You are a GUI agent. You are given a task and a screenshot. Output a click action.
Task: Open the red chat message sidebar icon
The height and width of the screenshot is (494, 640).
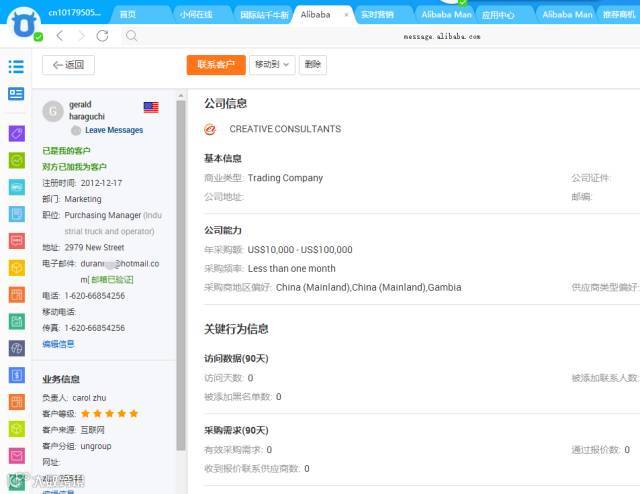pyautogui.click(x=17, y=241)
